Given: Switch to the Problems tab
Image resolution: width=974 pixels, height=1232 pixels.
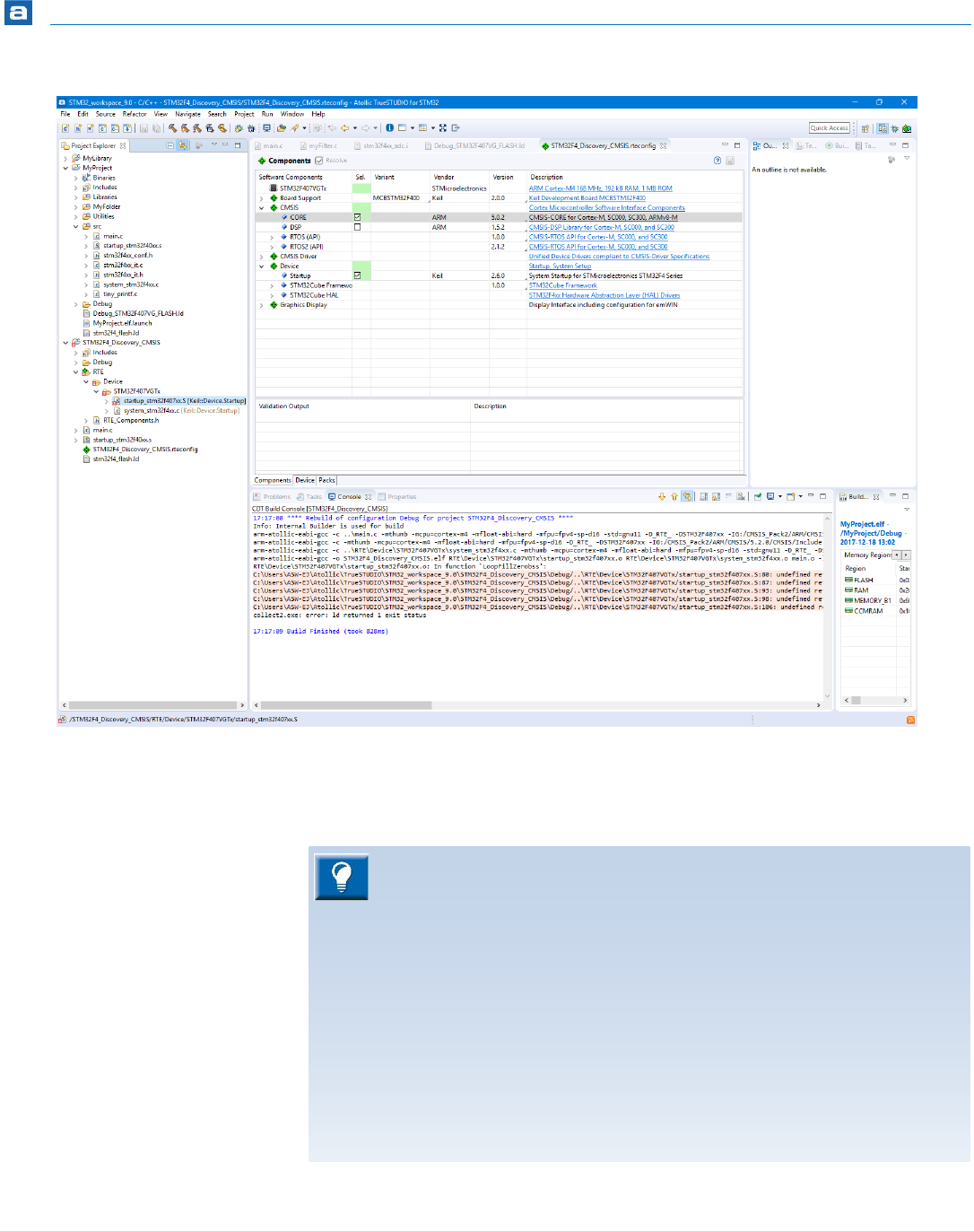Looking at the screenshot, I should pyautogui.click(x=272, y=496).
